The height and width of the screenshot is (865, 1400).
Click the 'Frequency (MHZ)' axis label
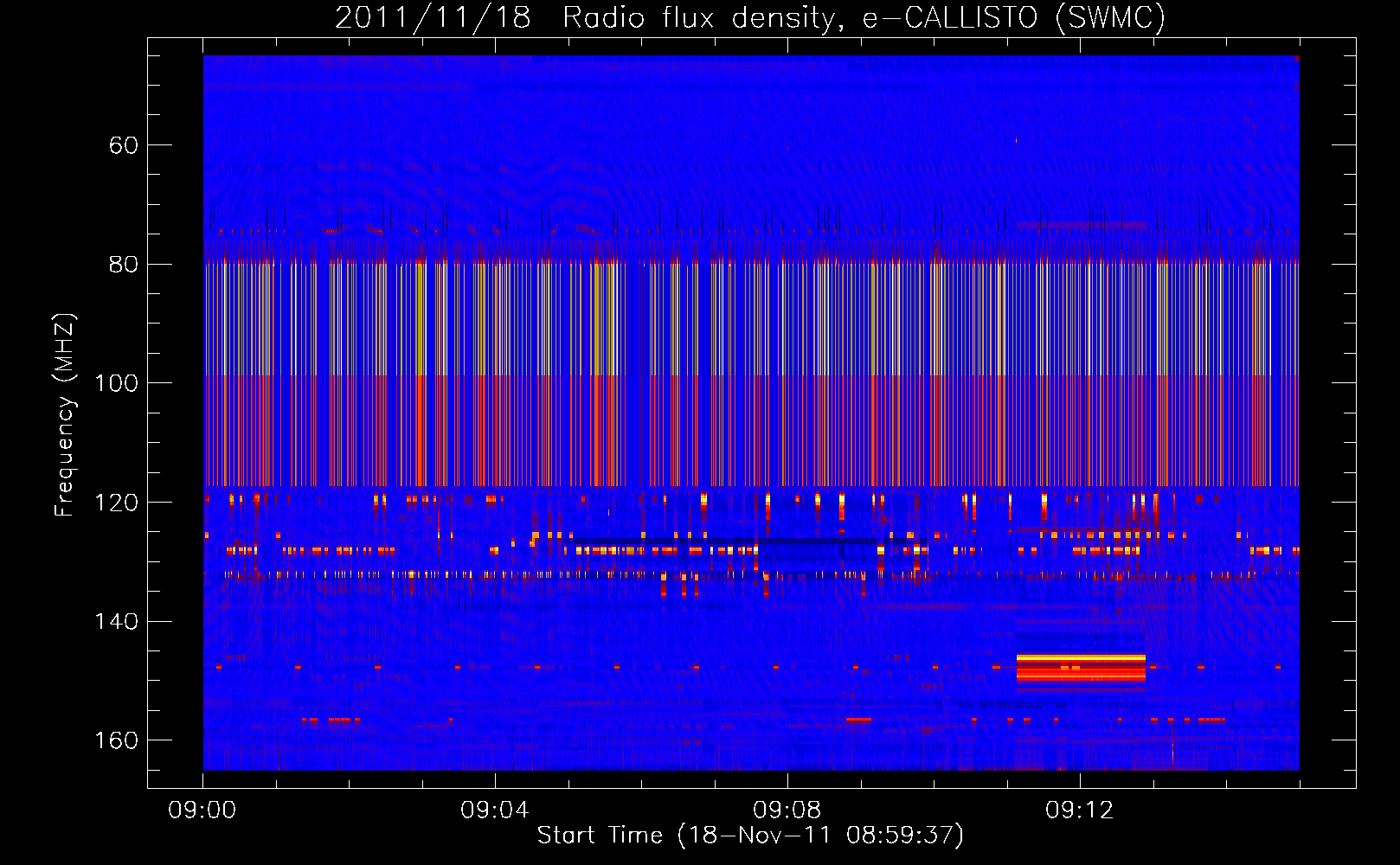pos(65,415)
